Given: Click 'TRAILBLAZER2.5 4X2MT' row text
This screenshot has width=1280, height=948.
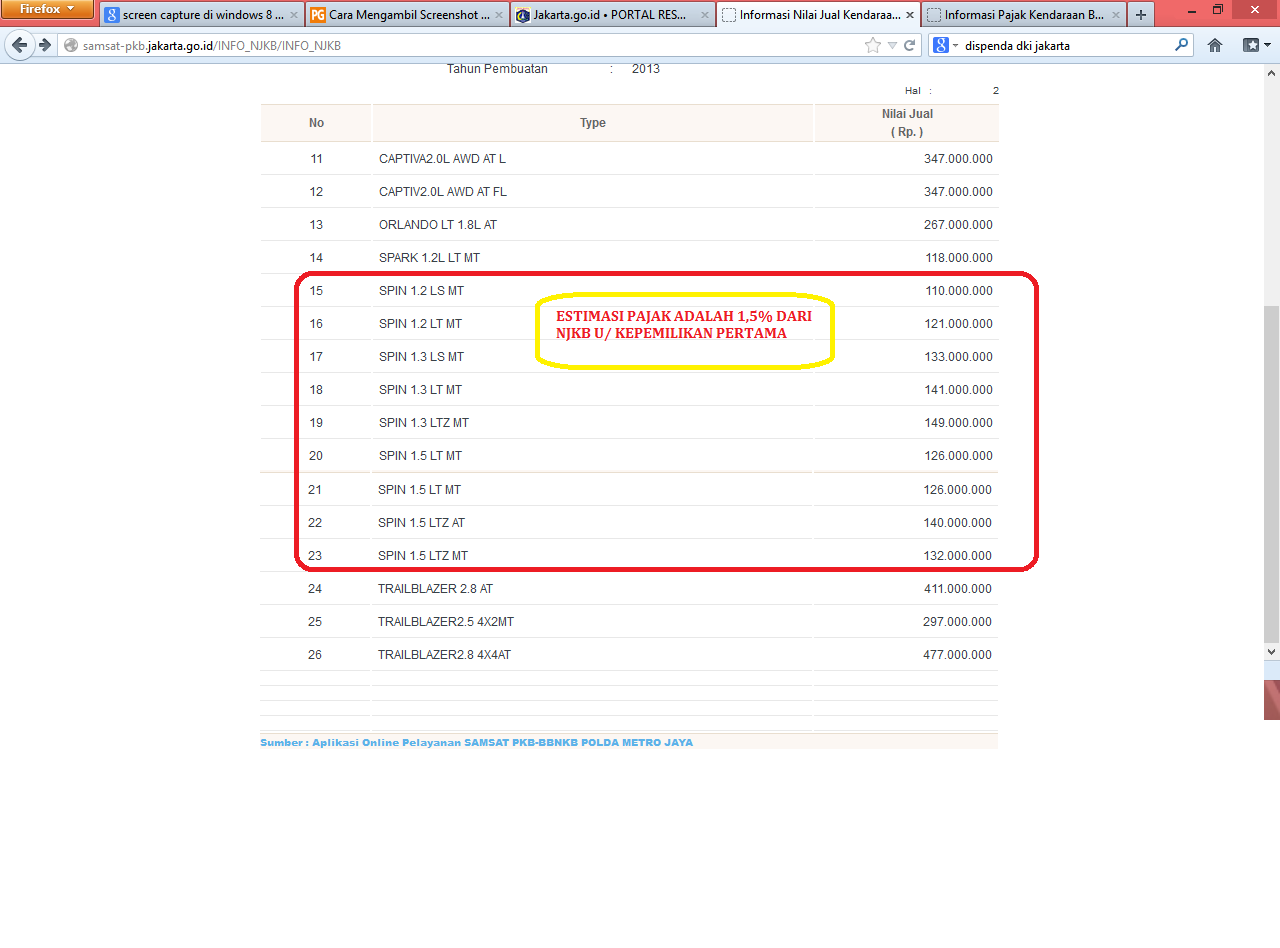Looking at the screenshot, I should click(446, 622).
